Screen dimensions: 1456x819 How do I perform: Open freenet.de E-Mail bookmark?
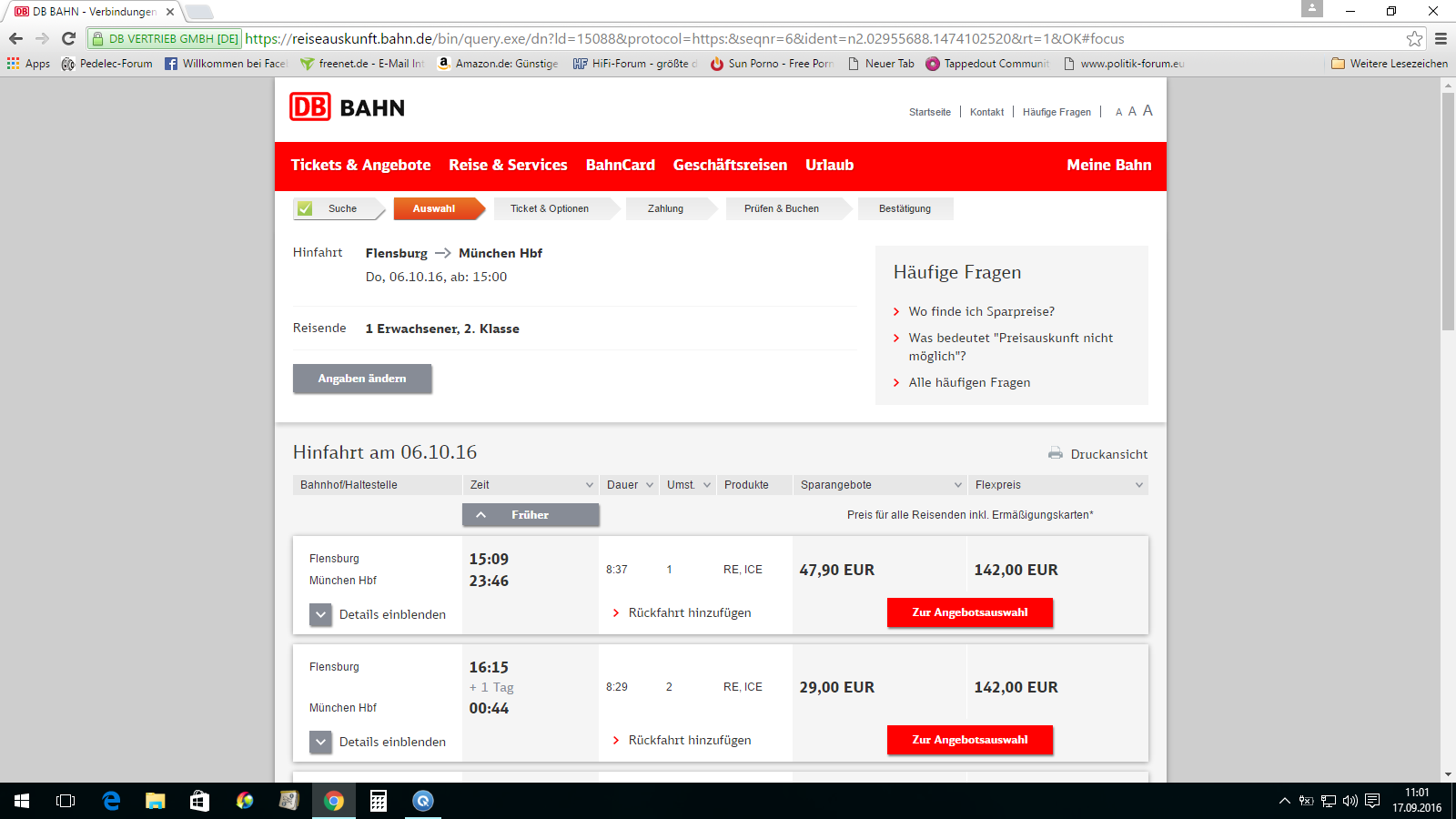362,64
